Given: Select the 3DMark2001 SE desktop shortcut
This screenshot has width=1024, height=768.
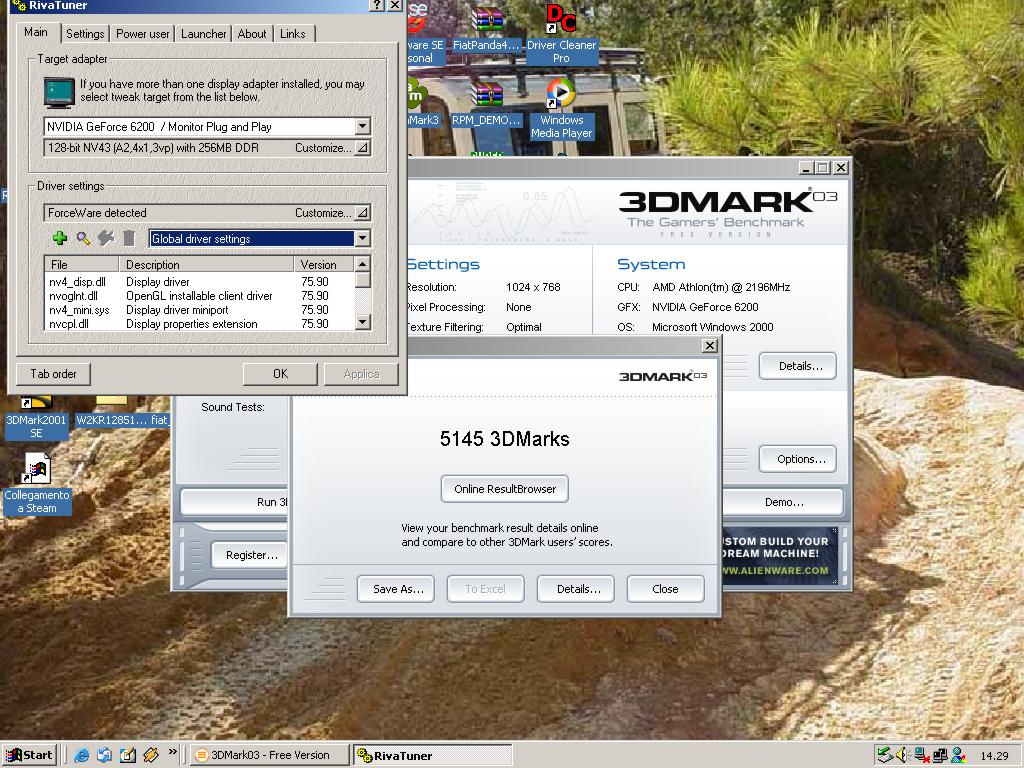Looking at the screenshot, I should point(36,418).
